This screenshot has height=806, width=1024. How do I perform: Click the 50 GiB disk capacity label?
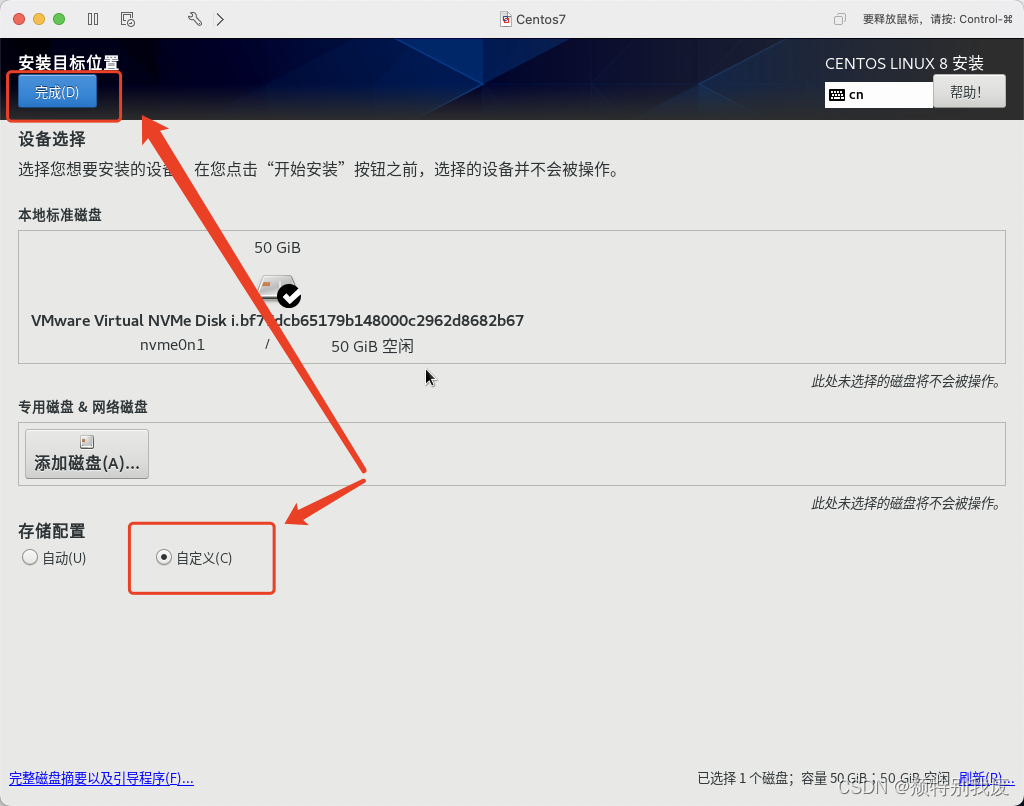(x=278, y=248)
